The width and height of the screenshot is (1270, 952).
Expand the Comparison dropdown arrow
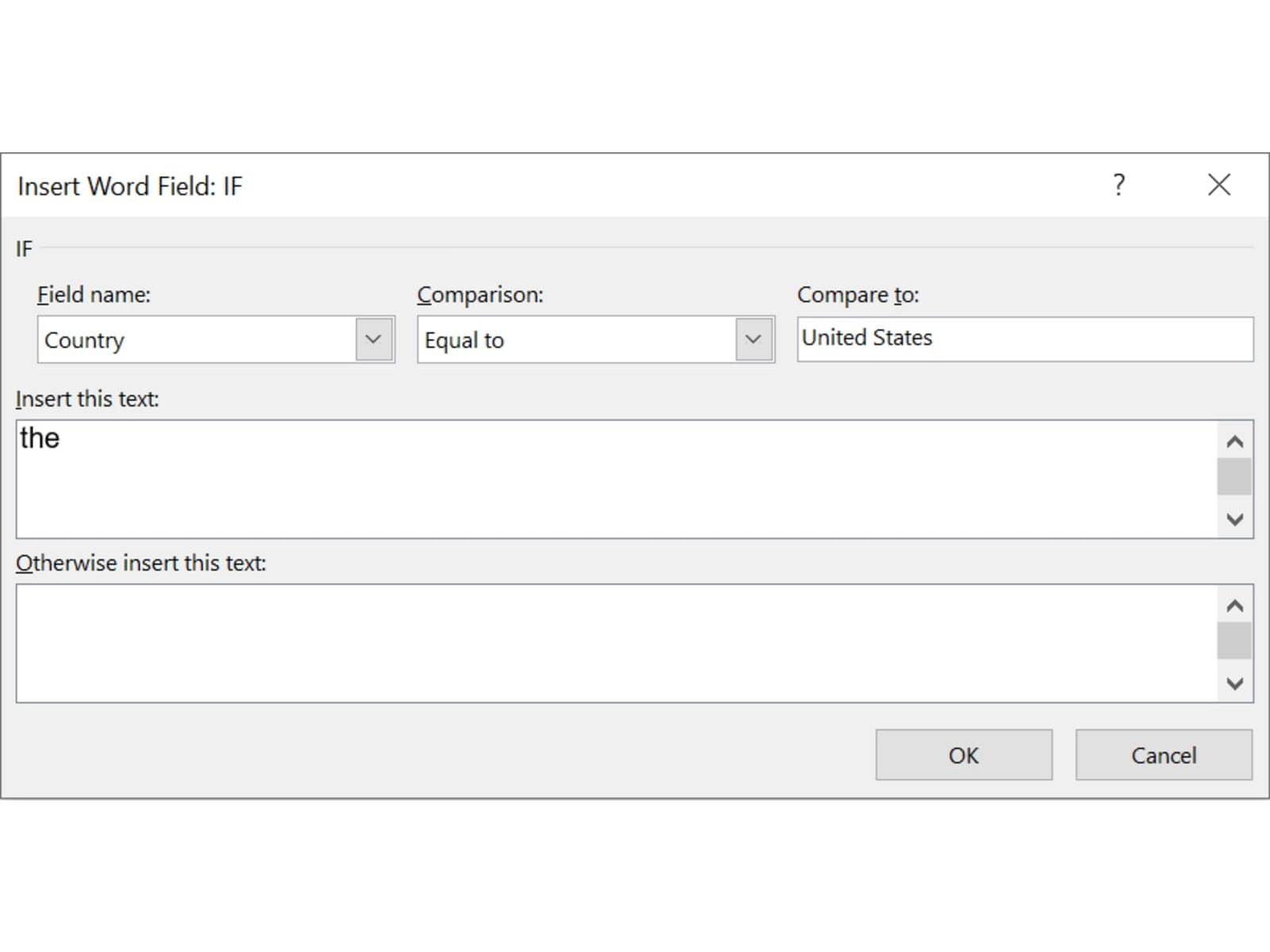(x=754, y=340)
